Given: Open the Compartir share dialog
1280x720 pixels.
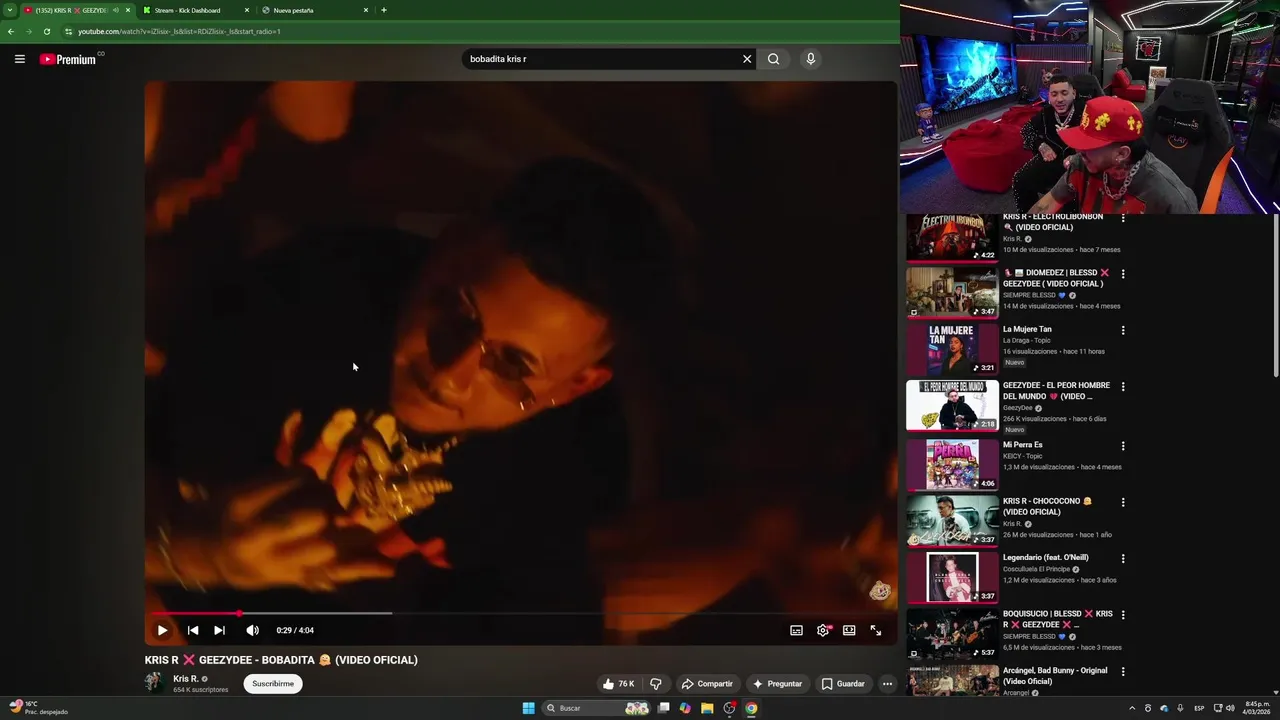Looking at the screenshot, I should 707,684.
